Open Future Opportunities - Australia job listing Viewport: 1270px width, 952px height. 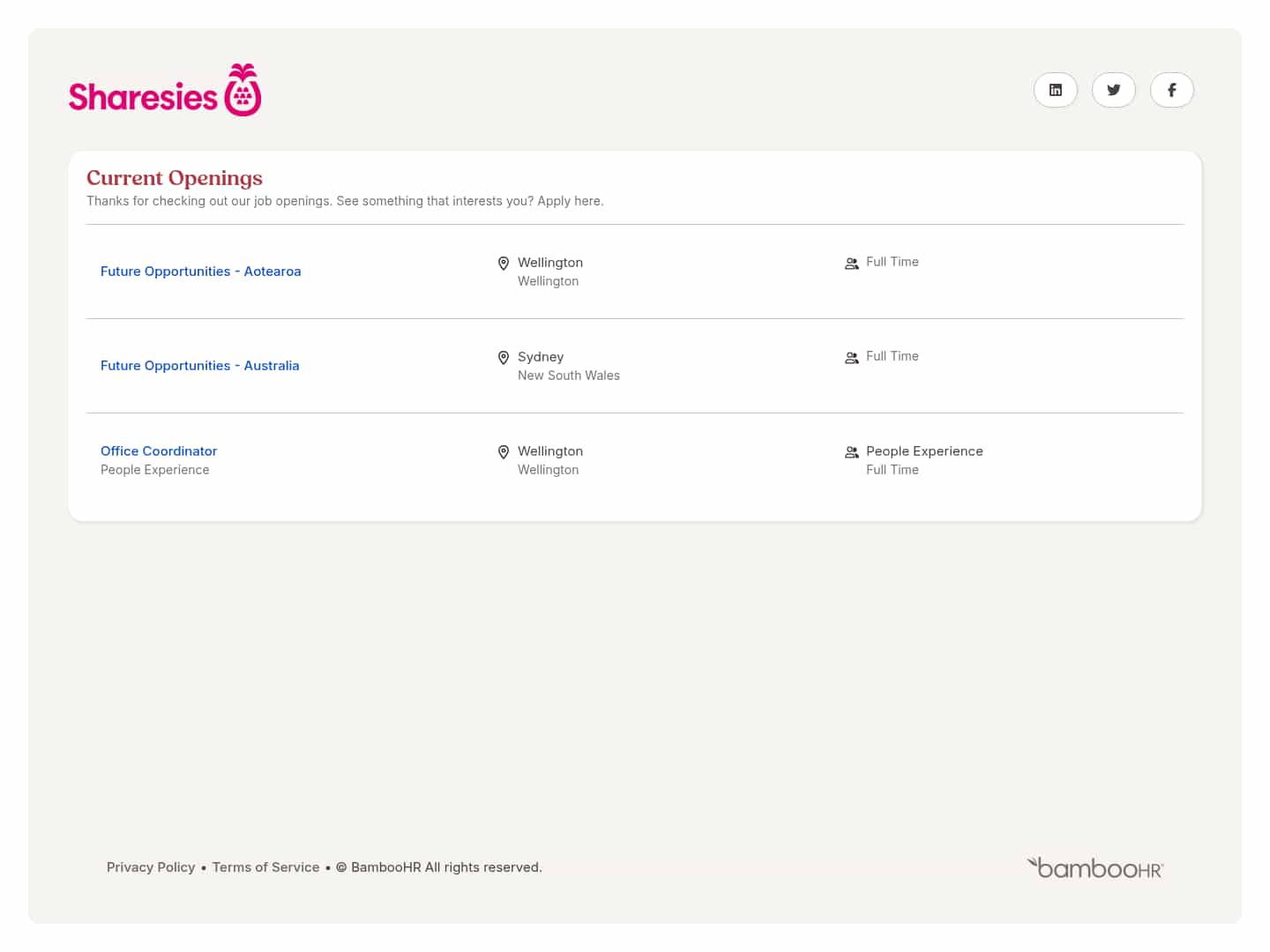[x=200, y=366]
